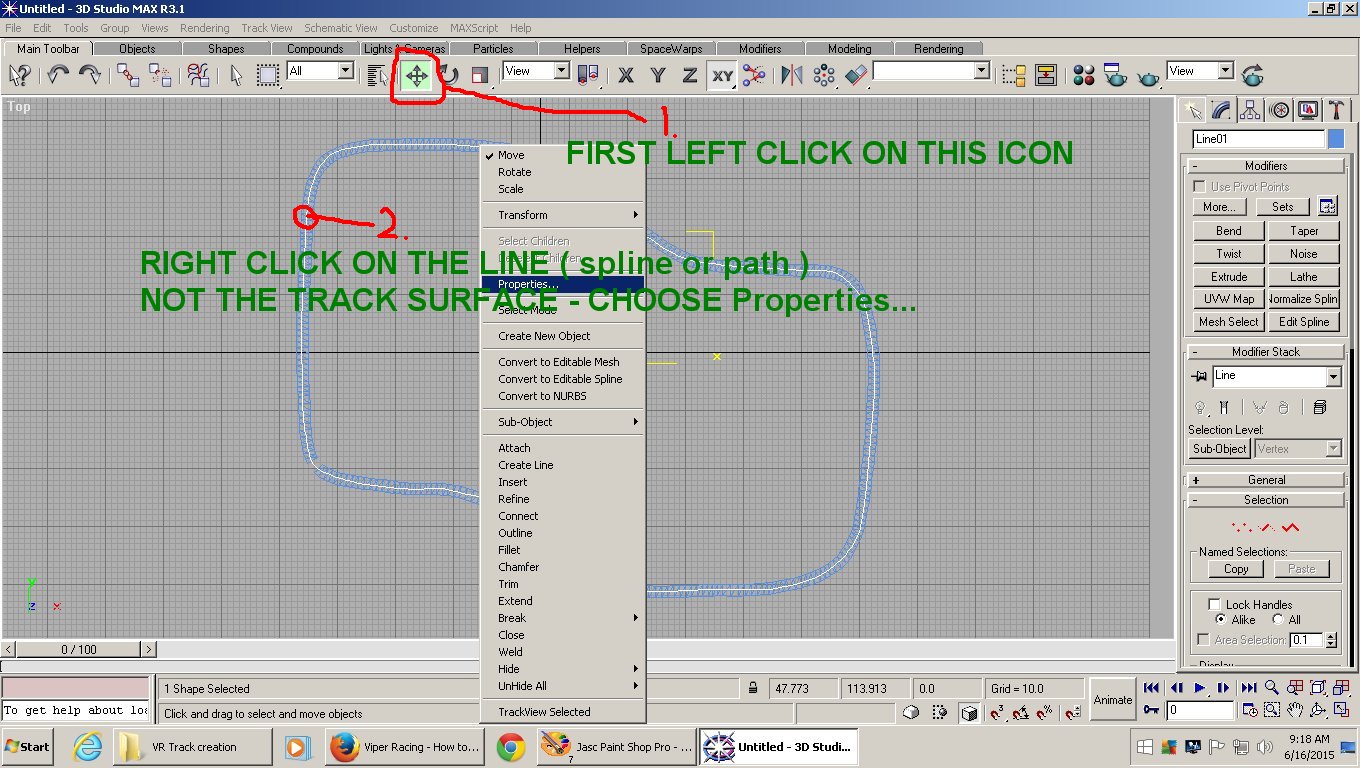Screen dimensions: 1360x768
Task: Click the Line01 object name field
Action: pyautogui.click(x=1258, y=139)
